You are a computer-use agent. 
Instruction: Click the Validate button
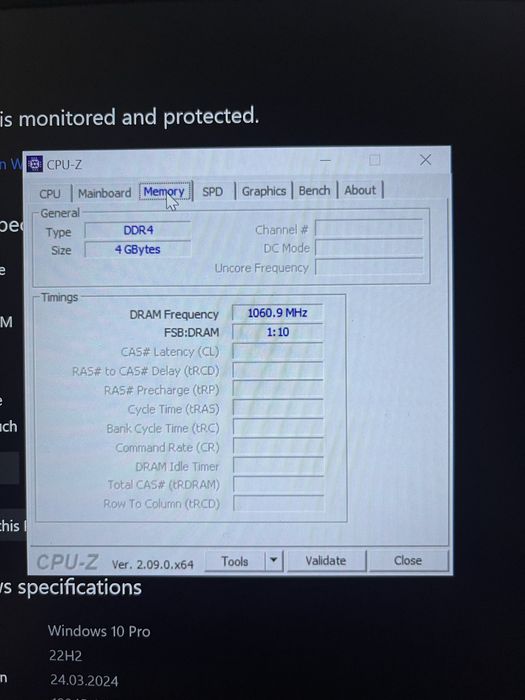[x=326, y=561]
